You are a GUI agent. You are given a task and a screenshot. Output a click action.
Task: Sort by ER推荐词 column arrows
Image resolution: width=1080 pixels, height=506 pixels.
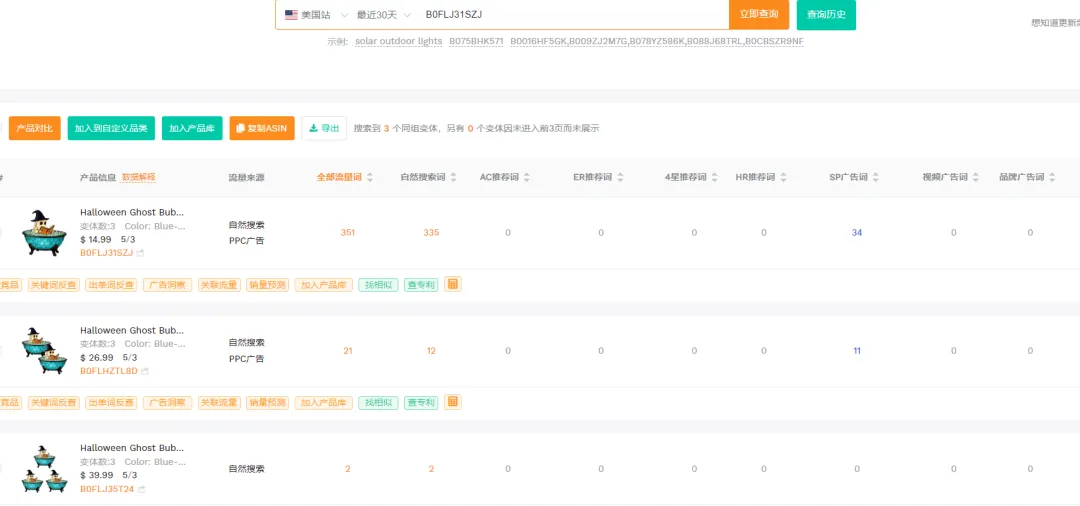point(621,178)
